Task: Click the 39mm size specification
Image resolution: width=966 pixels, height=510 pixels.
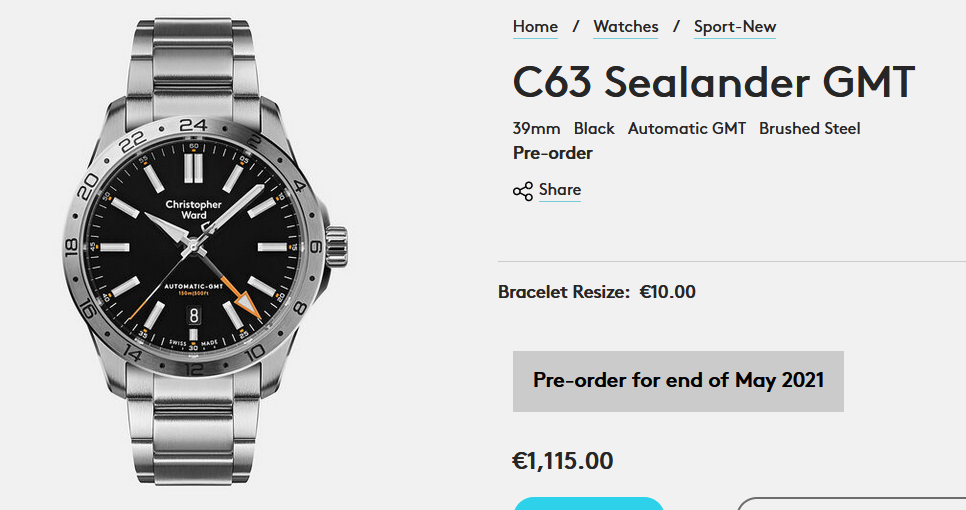Action: pyautogui.click(x=536, y=129)
